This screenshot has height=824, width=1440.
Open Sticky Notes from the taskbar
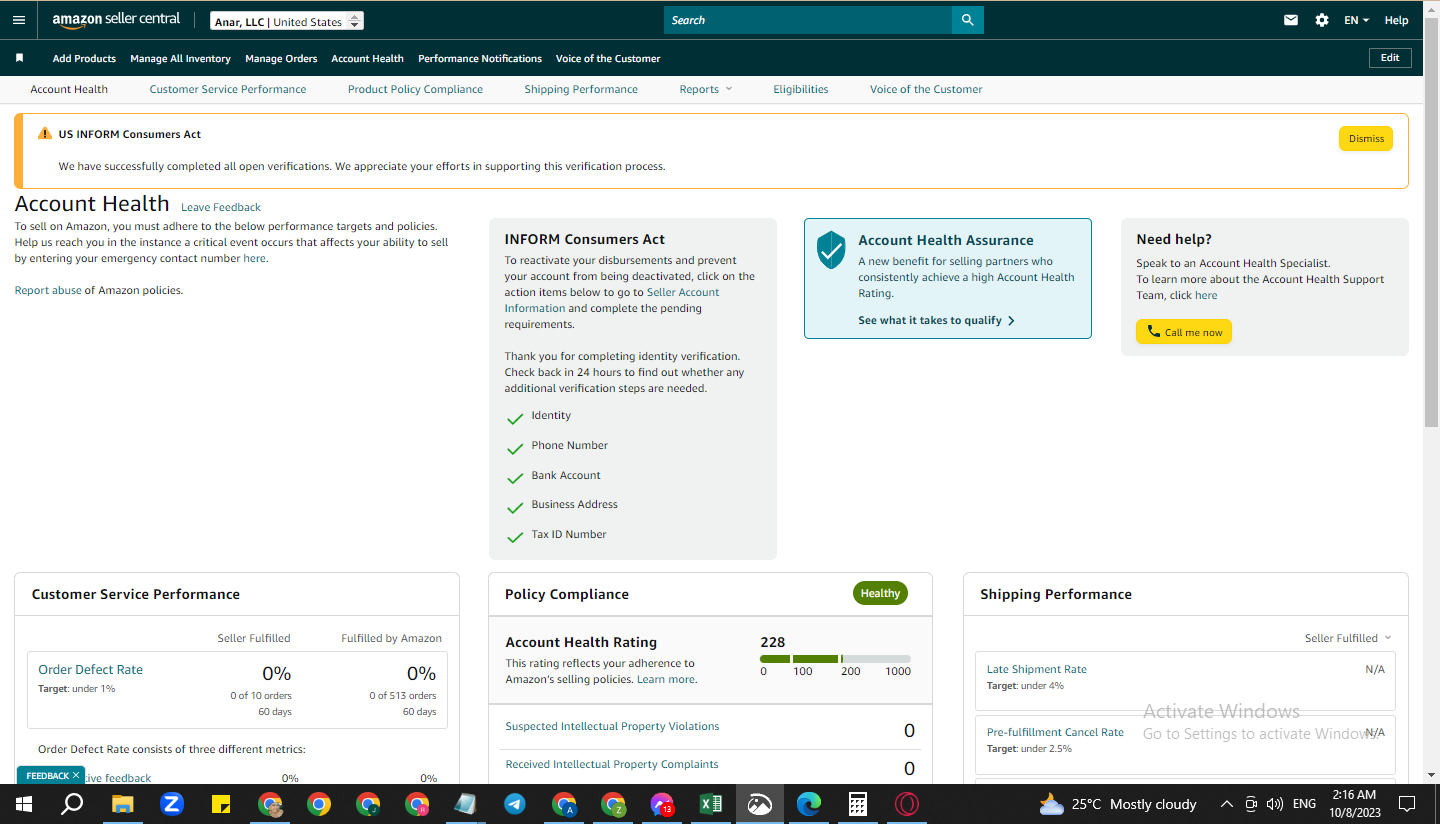pos(221,804)
